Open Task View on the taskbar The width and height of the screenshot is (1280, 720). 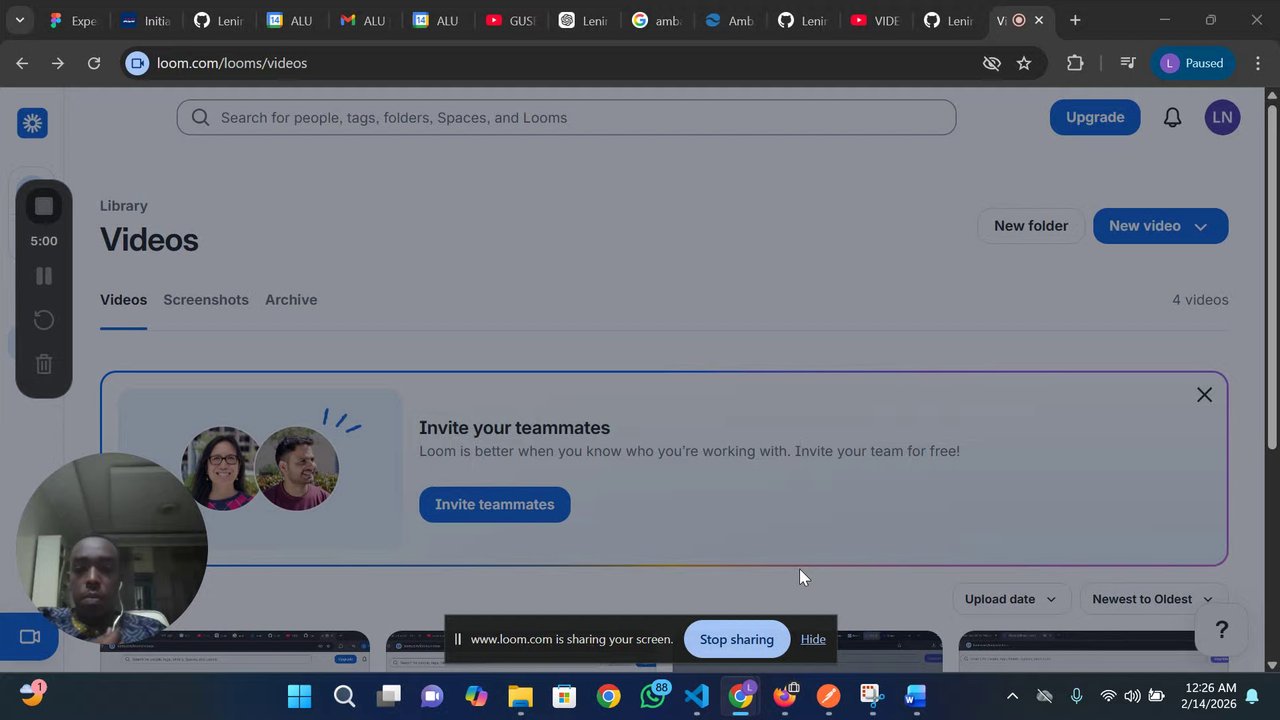[x=388, y=696]
